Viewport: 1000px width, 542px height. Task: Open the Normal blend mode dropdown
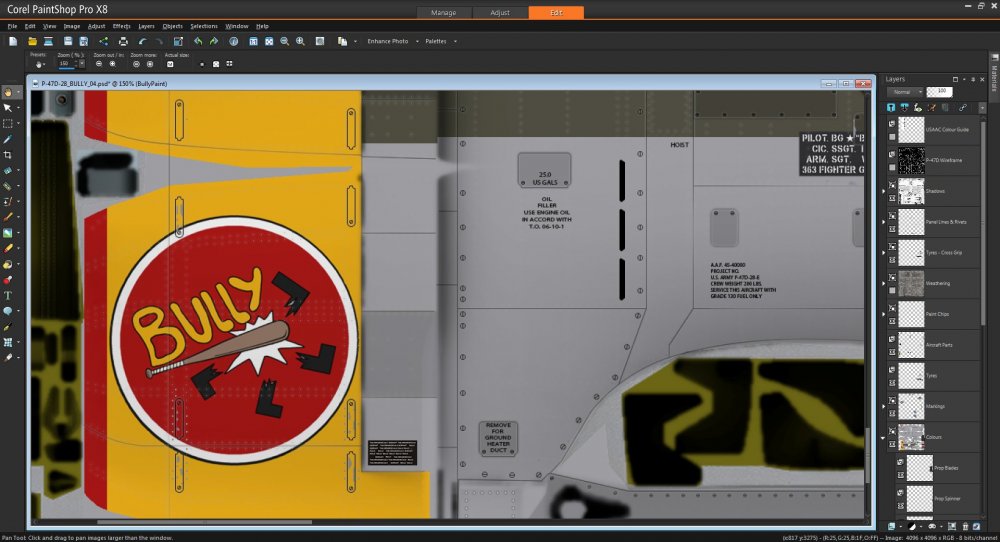point(906,92)
